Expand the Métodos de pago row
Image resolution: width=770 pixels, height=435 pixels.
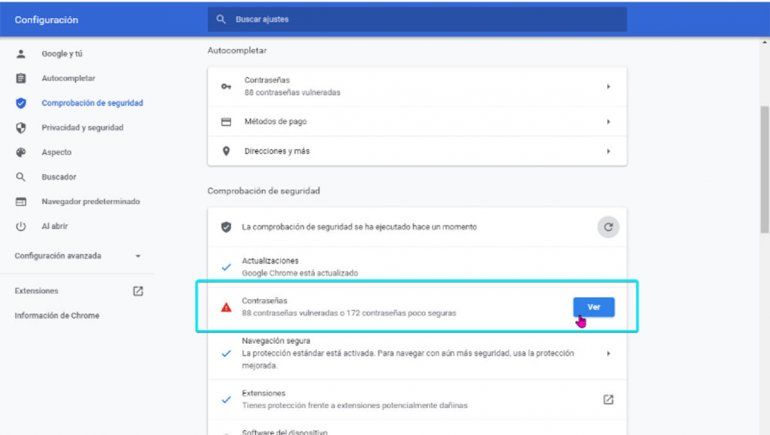608,121
